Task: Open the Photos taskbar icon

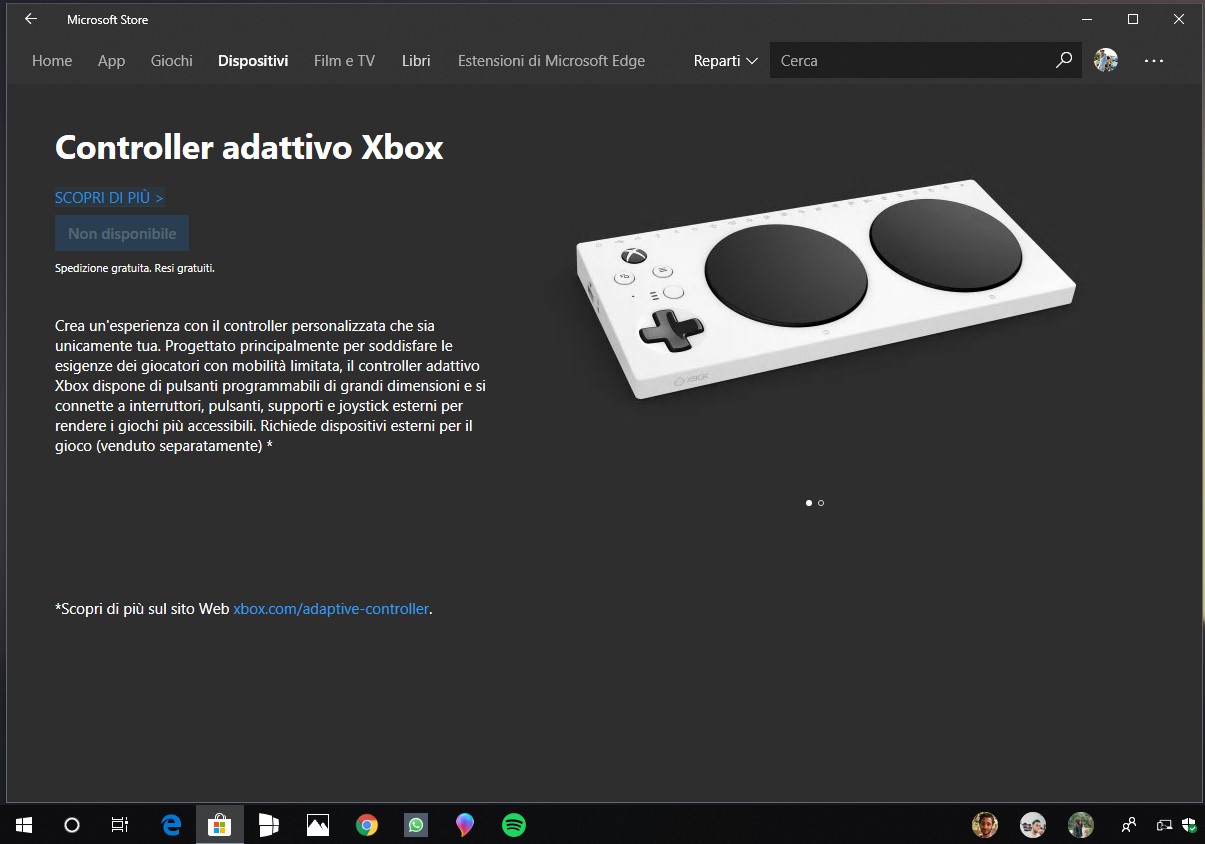Action: (x=318, y=825)
